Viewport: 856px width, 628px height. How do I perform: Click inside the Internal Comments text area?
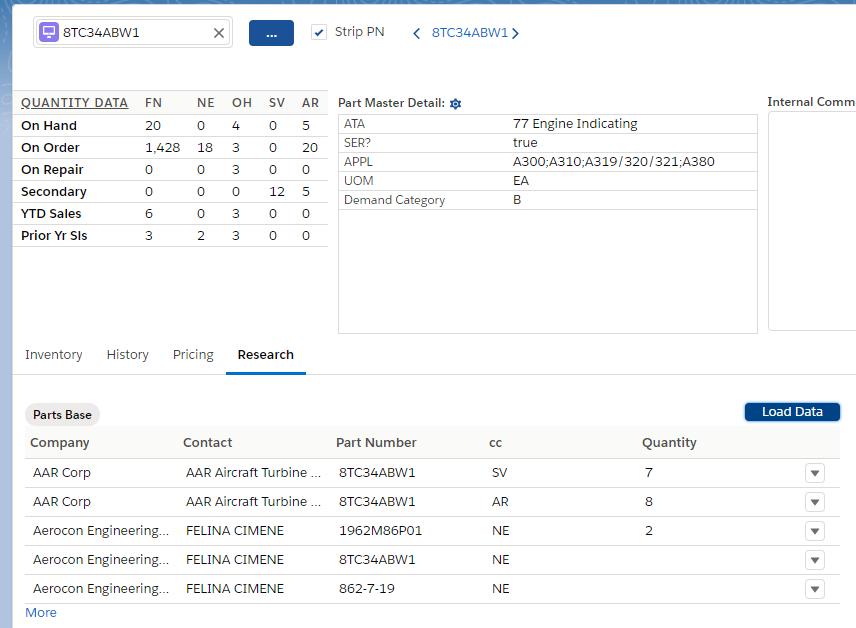(812, 220)
